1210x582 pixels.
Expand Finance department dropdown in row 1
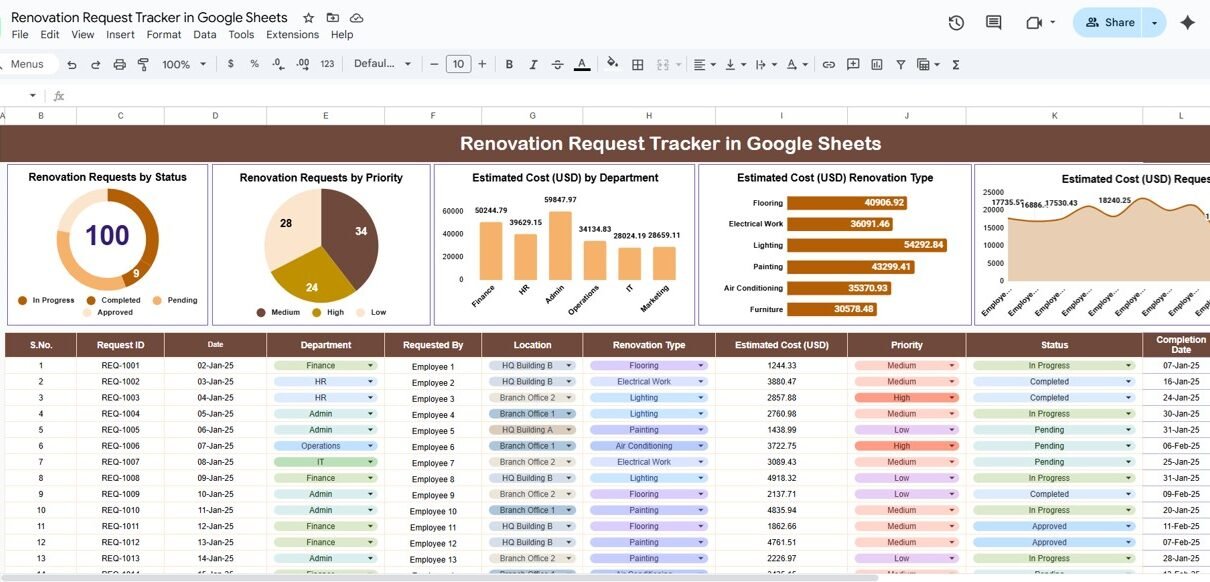(371, 366)
